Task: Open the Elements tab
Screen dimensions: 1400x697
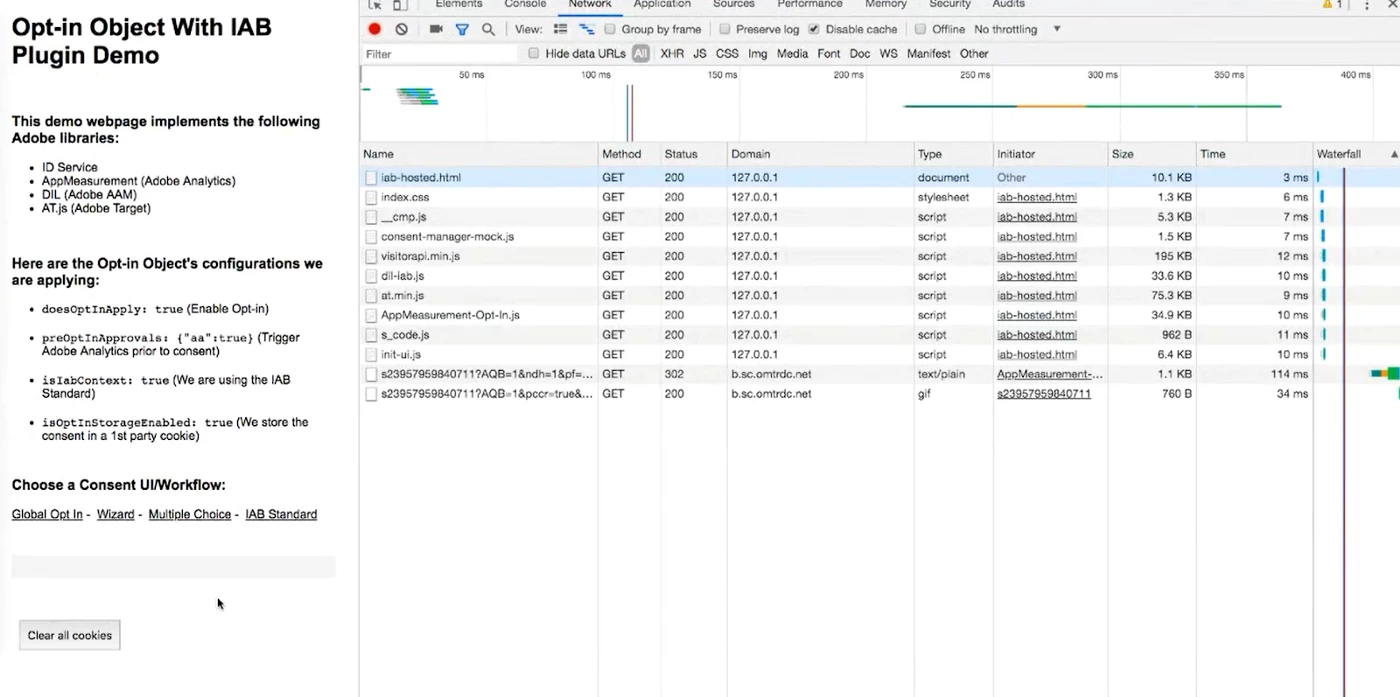Action: click(x=459, y=5)
